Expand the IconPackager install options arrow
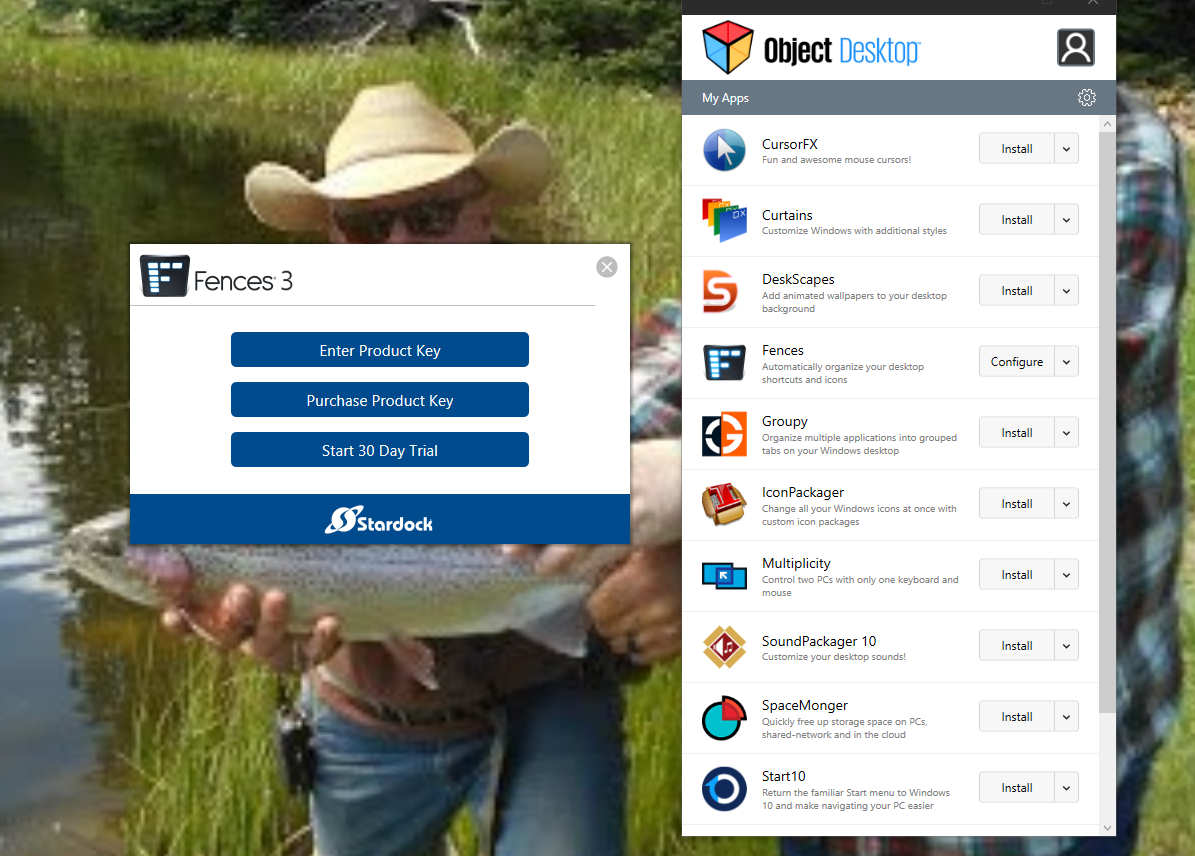Viewport: 1195px width, 856px height. [1066, 503]
